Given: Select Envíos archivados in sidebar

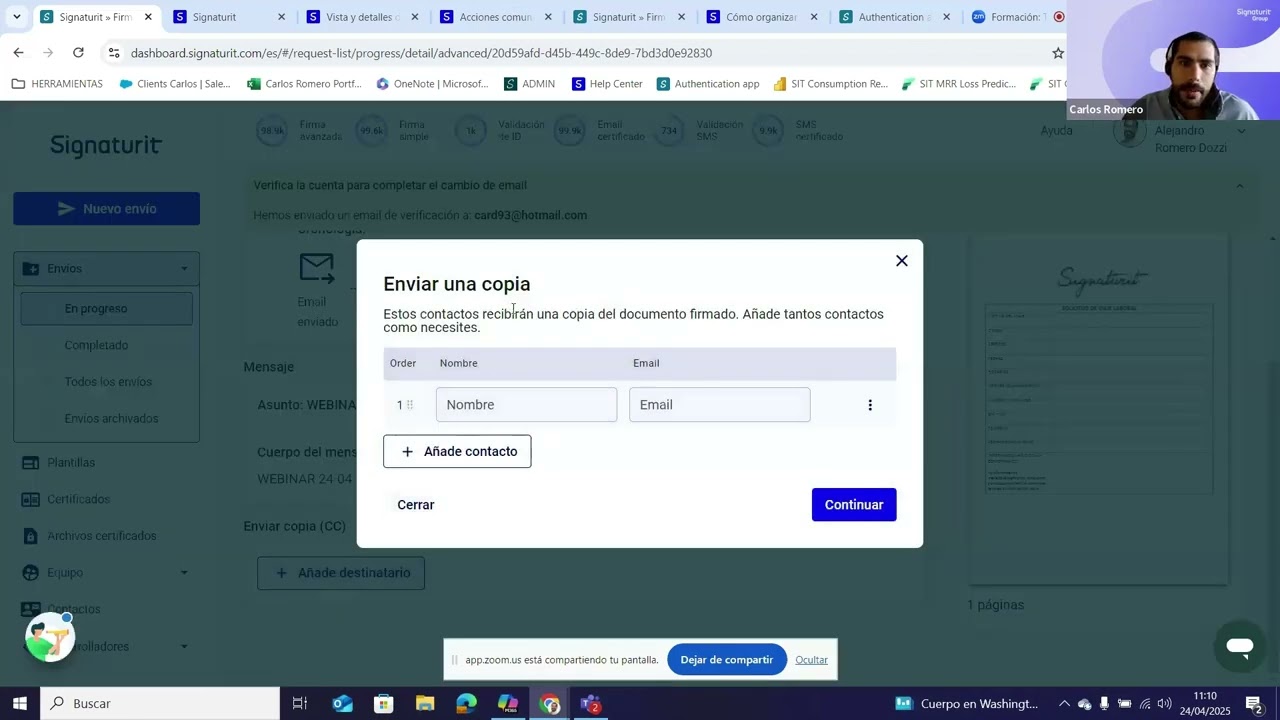Looking at the screenshot, I should coord(111,419).
